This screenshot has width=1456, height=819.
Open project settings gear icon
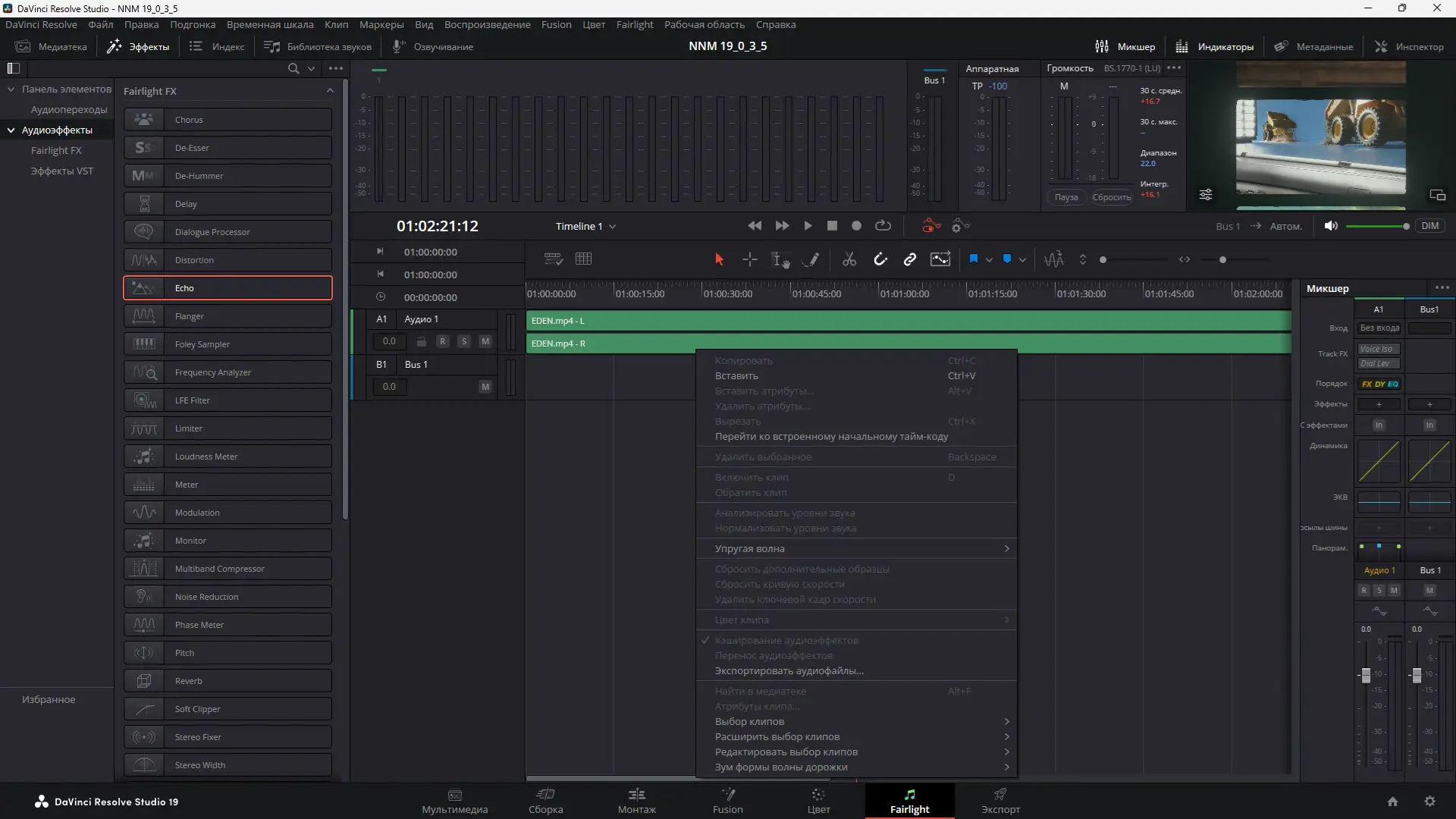(1429, 802)
